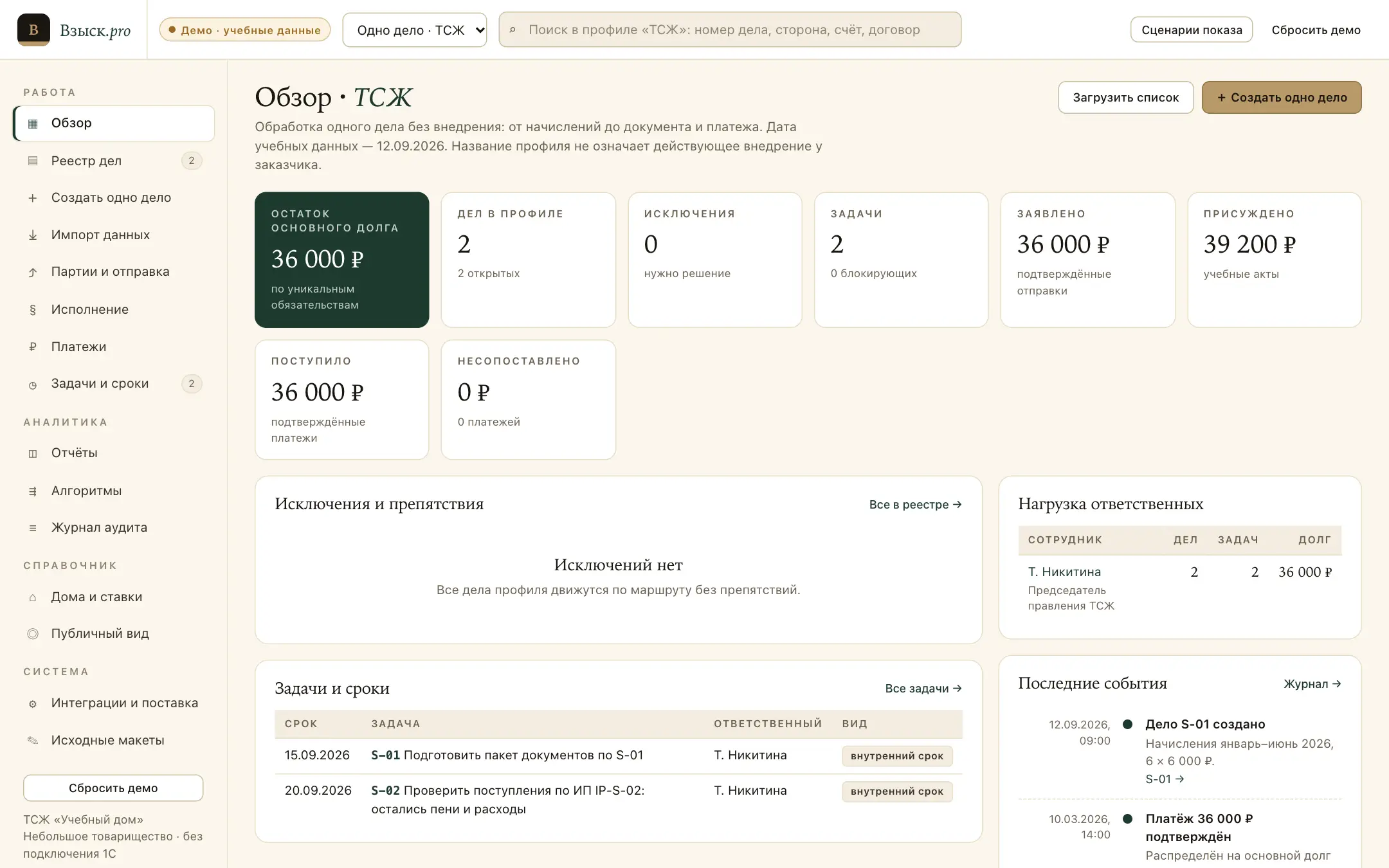
Task: Click the Партии и отправка arrow icon
Action: click(x=33, y=272)
